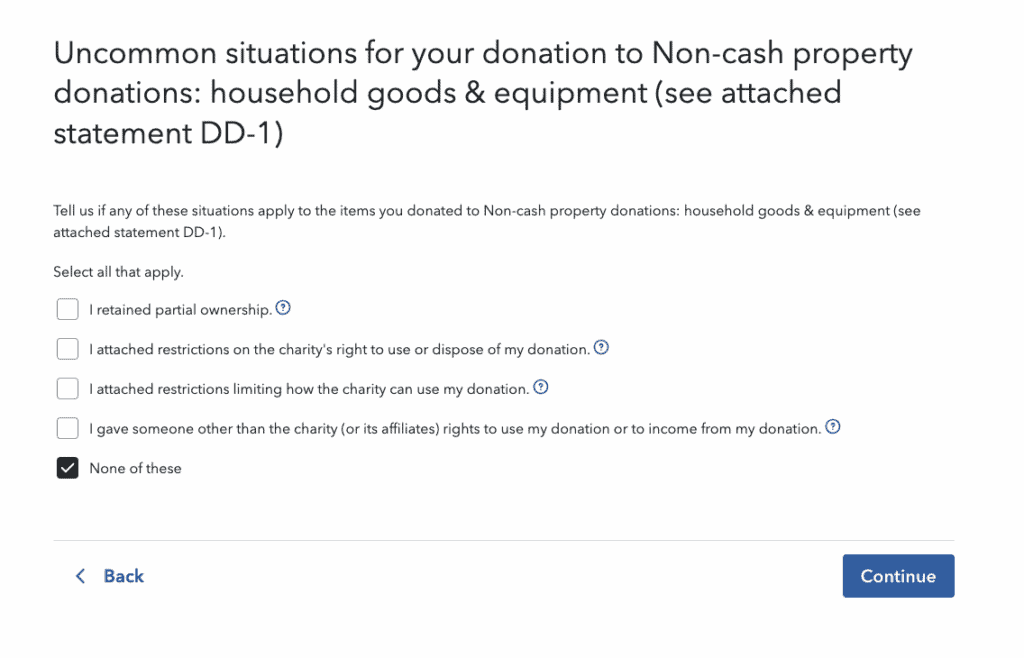
Task: Check the retained partial ownership box
Action: coord(67,310)
